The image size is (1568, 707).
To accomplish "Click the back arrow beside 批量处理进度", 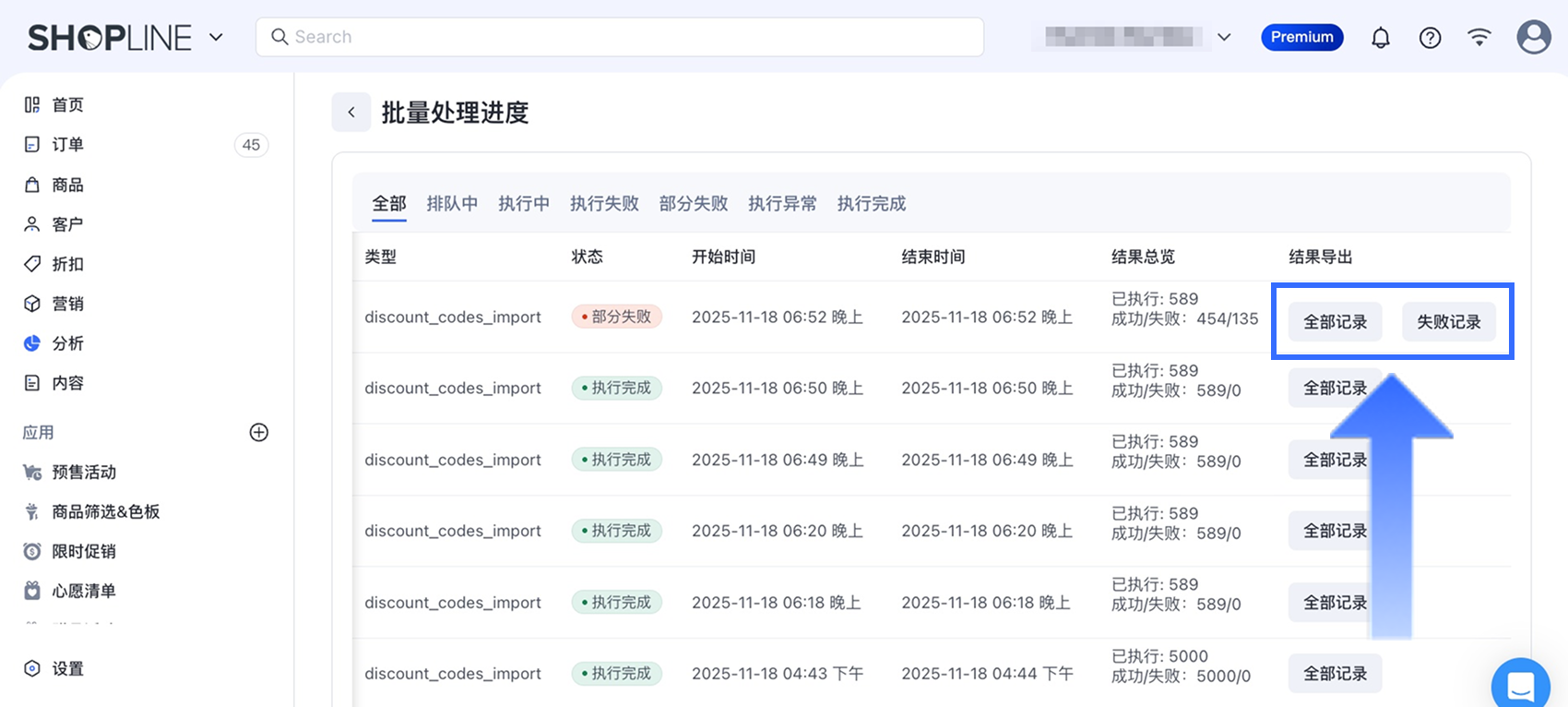I will pos(351,113).
